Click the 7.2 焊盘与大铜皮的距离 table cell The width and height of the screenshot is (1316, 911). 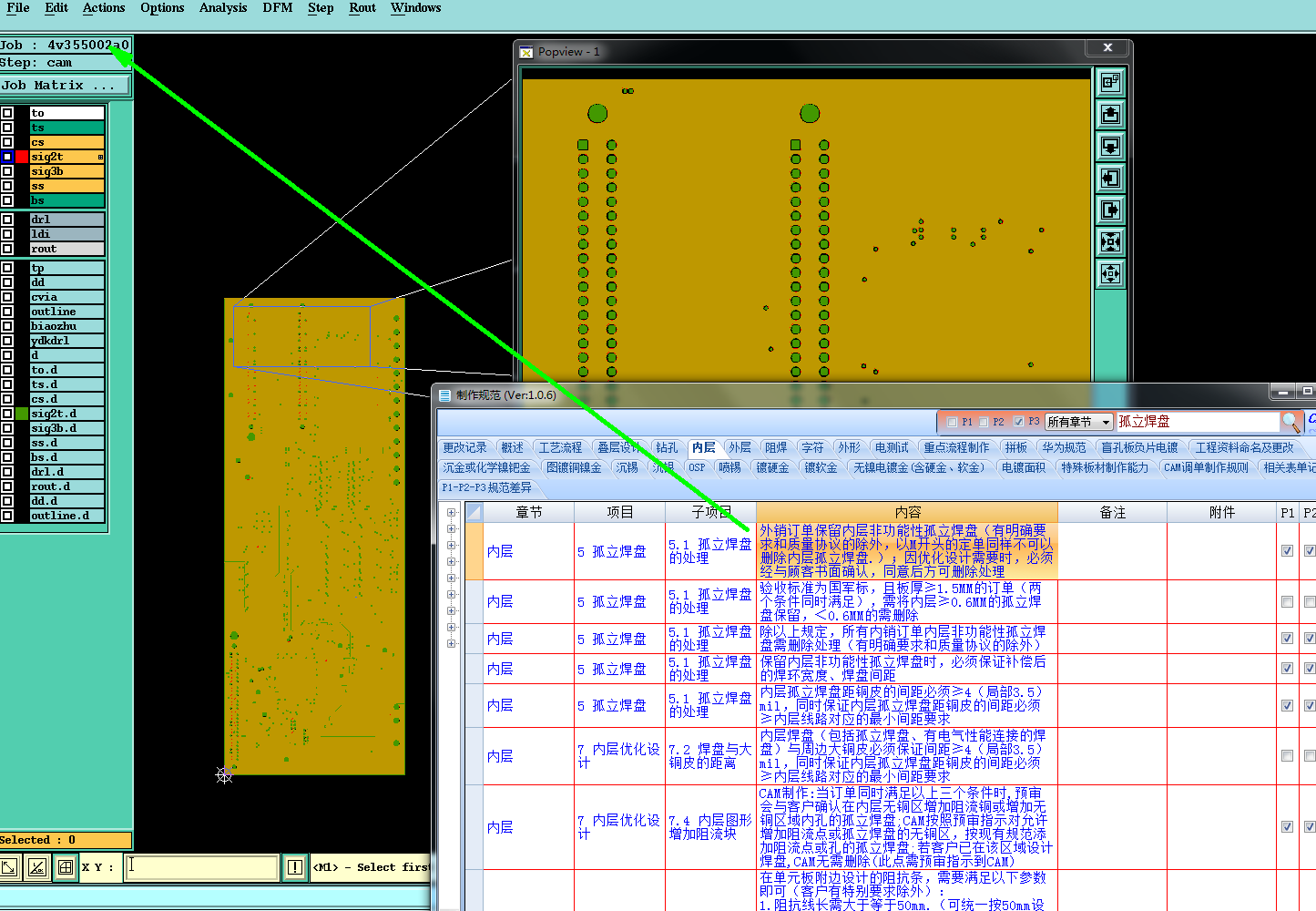point(710,756)
